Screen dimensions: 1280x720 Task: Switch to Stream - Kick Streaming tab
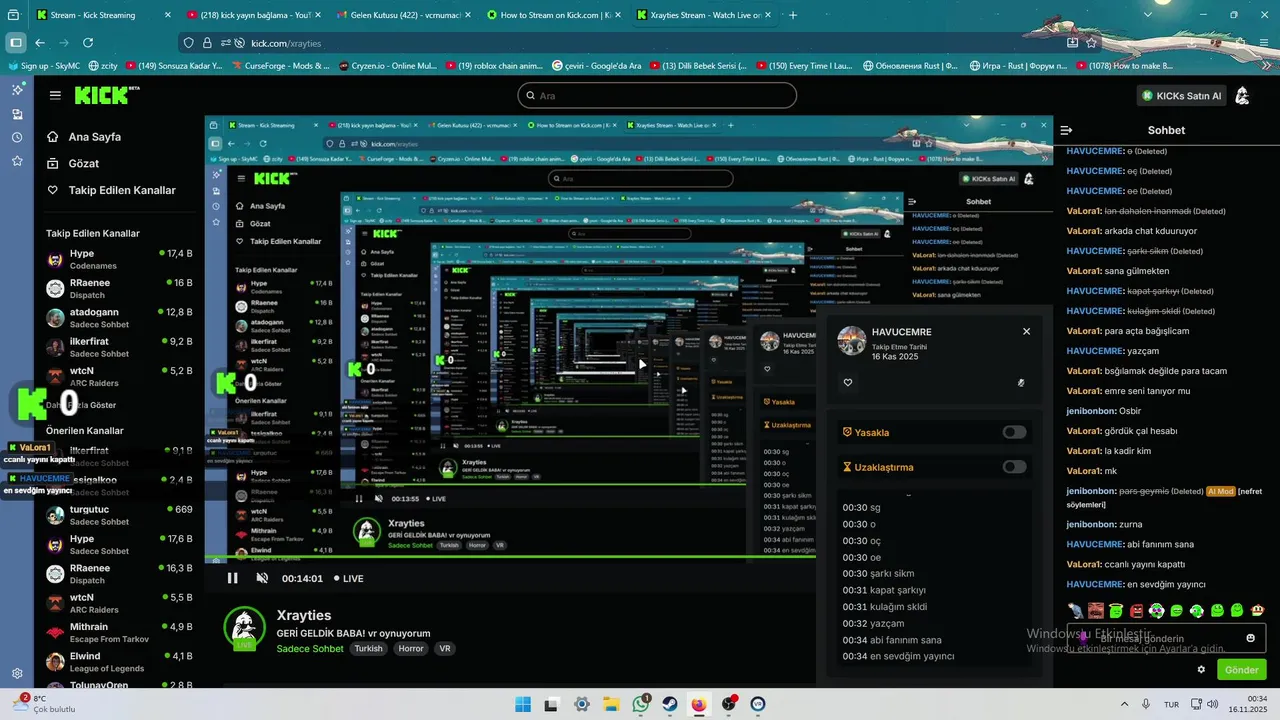[x=103, y=15]
